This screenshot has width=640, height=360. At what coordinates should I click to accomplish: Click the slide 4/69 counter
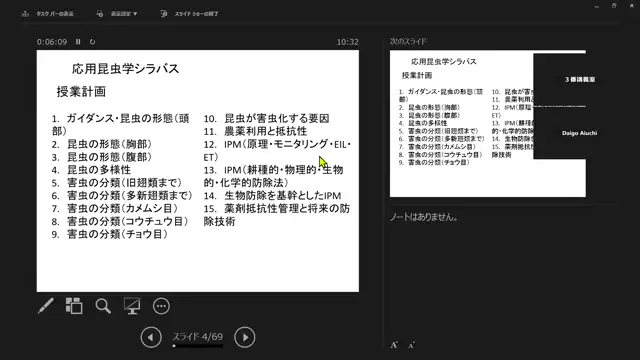198,336
